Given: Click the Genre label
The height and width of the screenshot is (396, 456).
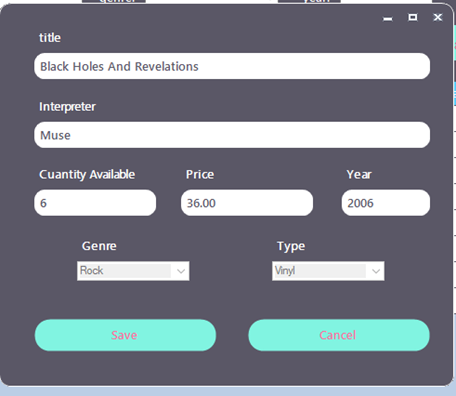Looking at the screenshot, I should [x=99, y=246].
